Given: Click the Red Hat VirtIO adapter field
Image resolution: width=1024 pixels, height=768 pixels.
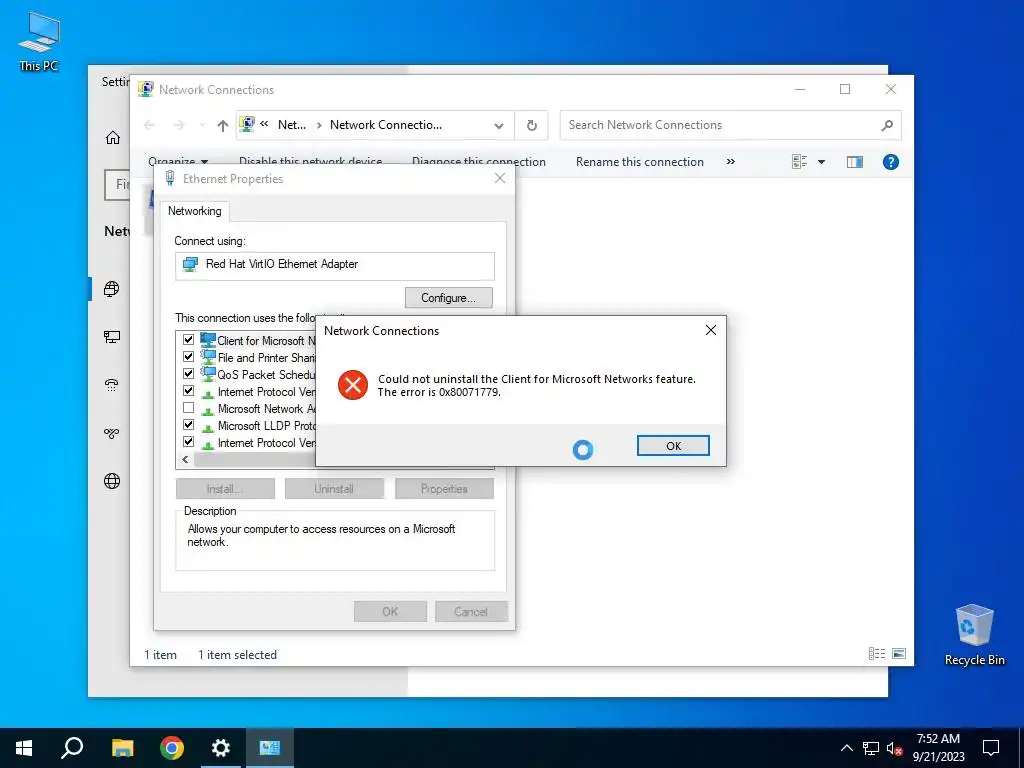Looking at the screenshot, I should pos(334,265).
